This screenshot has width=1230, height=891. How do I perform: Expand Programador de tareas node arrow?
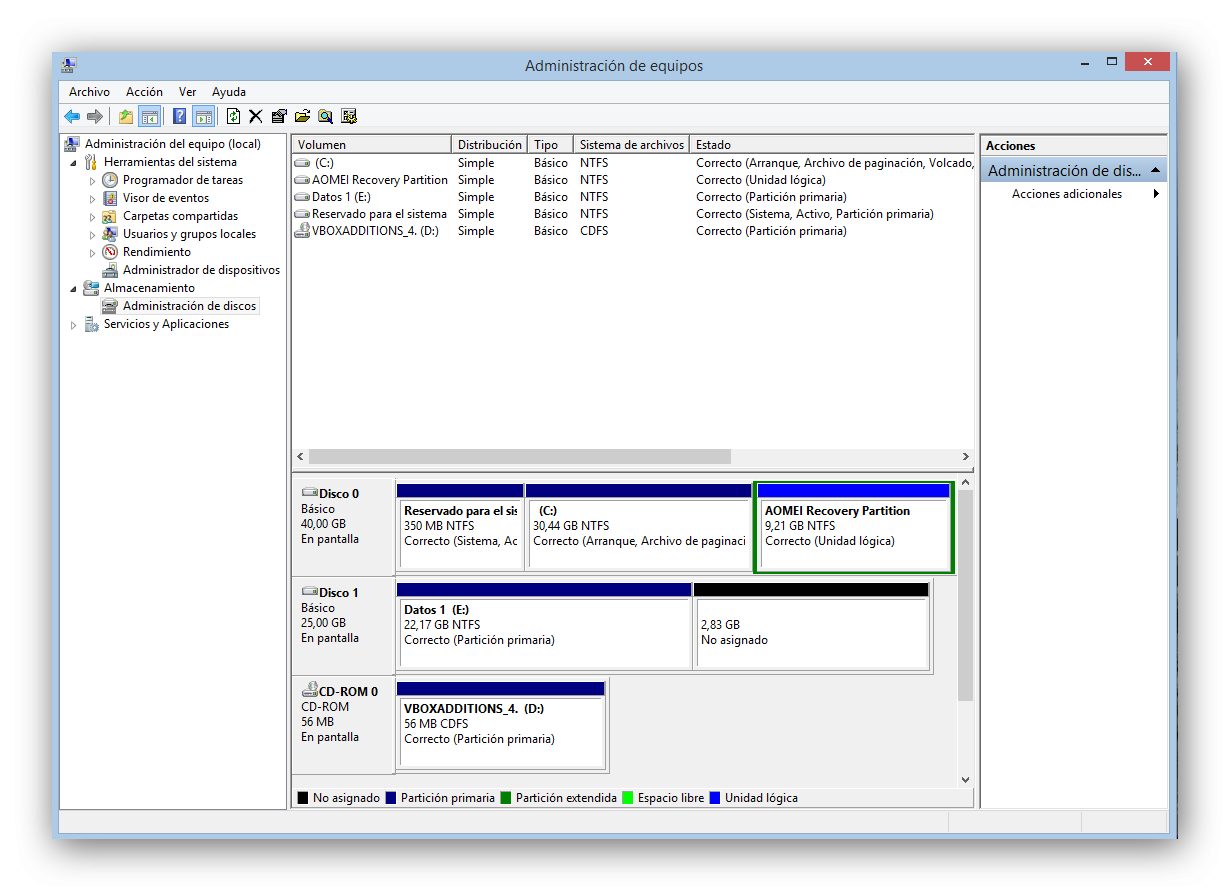pyautogui.click(x=92, y=181)
